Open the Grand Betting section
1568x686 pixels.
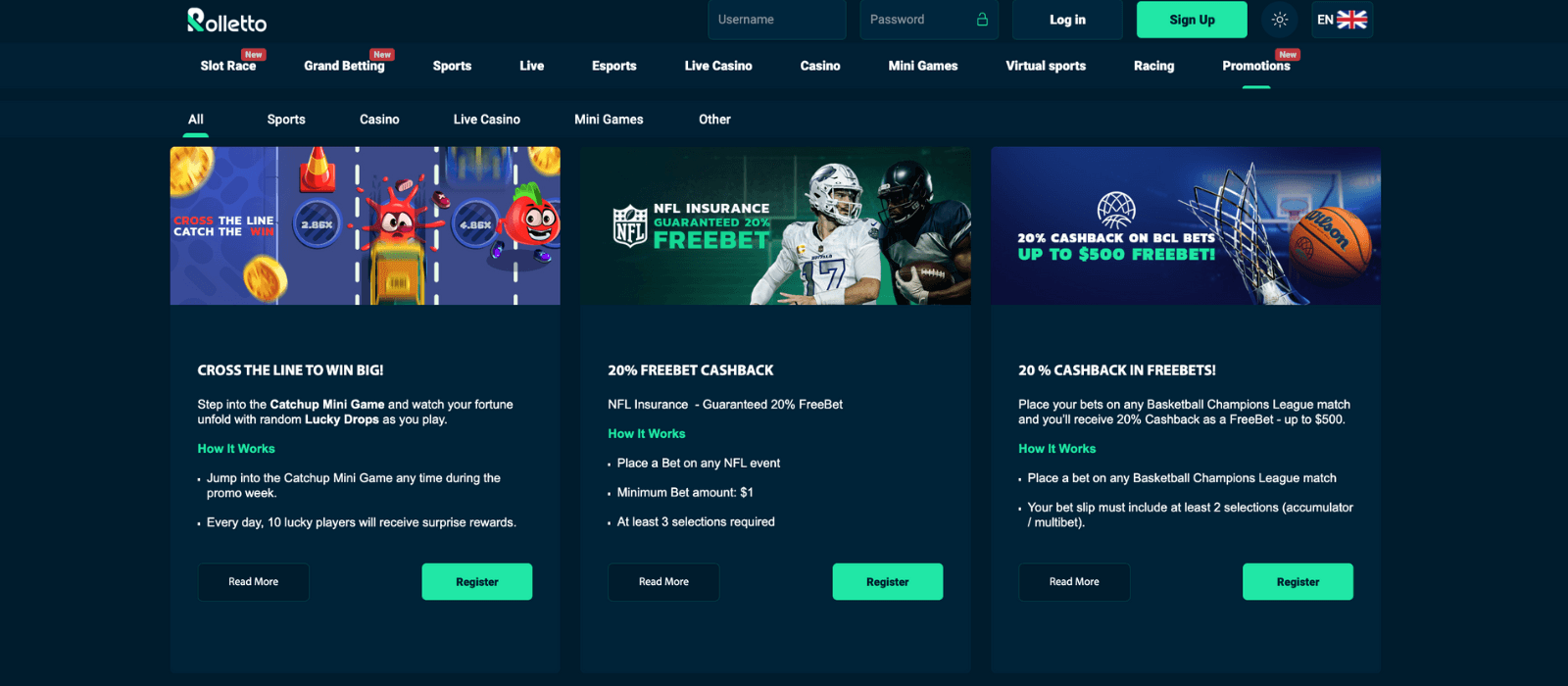click(344, 66)
